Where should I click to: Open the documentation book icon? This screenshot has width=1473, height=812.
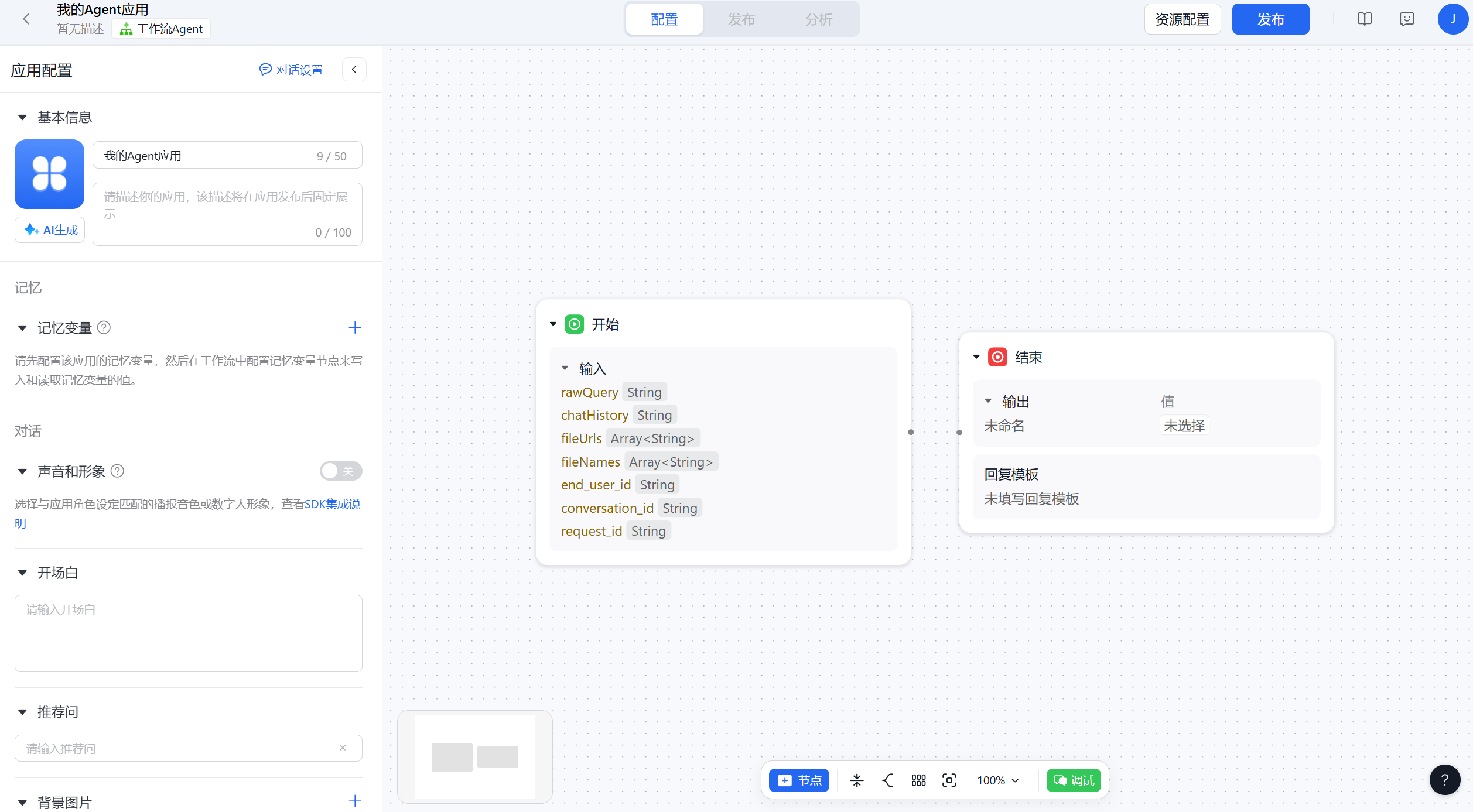[x=1365, y=19]
